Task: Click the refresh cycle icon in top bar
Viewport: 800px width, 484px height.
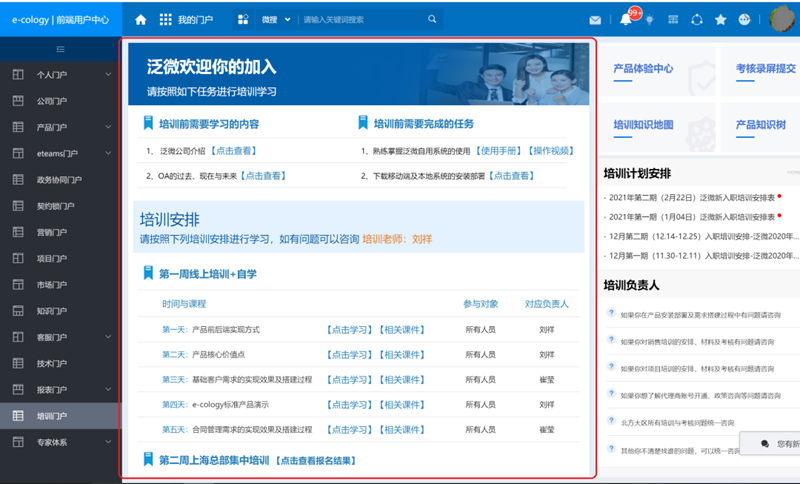Action: click(x=697, y=19)
